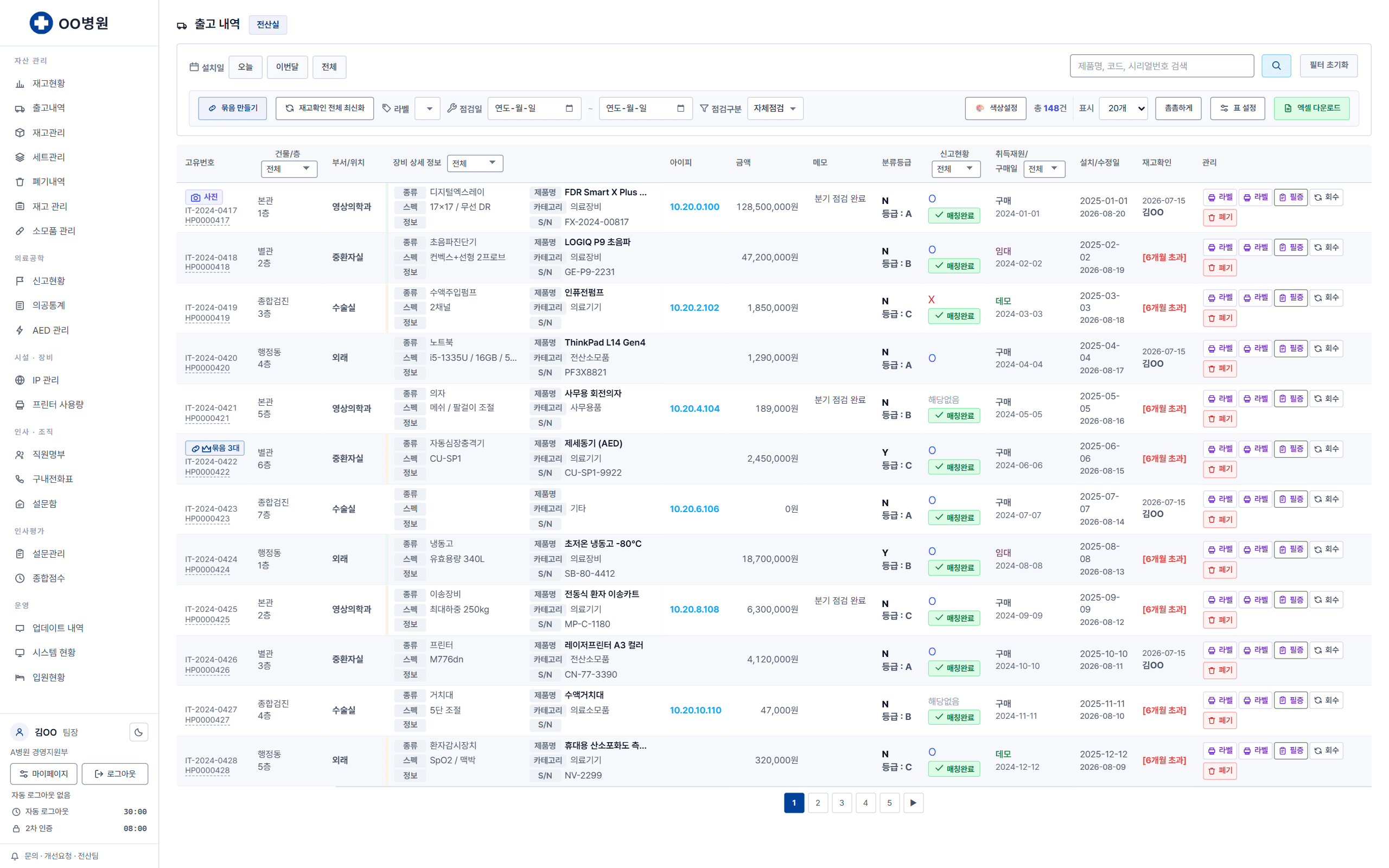The image size is (1389, 868).
Task: Open AED 관리 in the sidebar
Action: click(x=50, y=330)
